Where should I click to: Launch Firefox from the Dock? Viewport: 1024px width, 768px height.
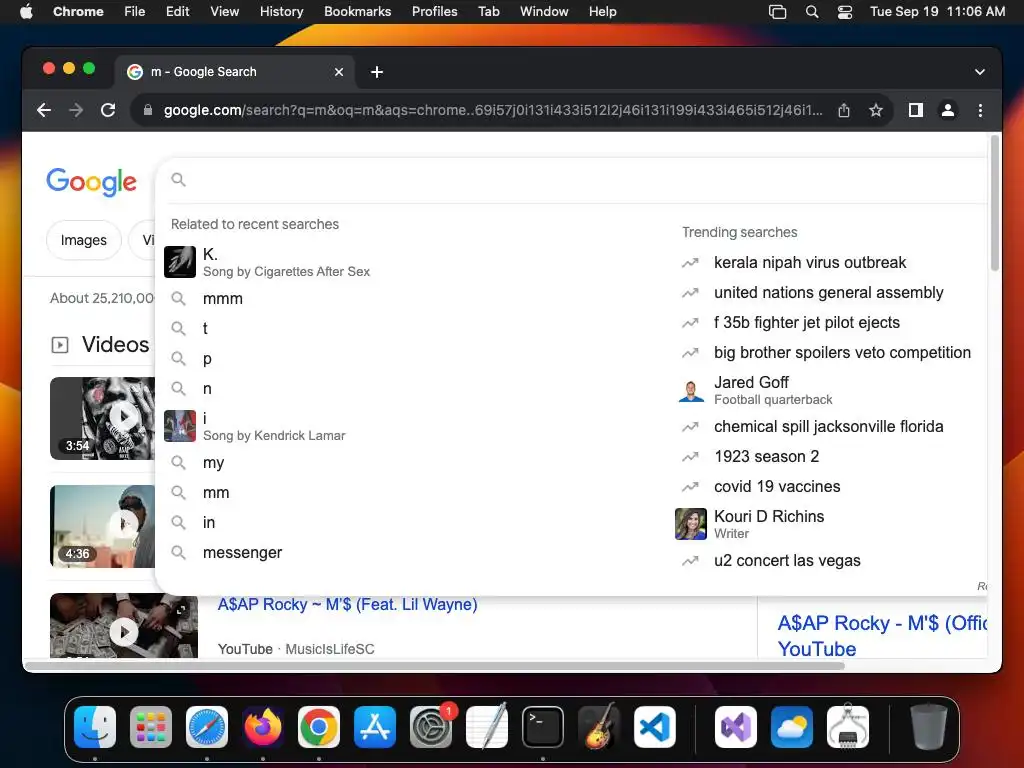click(263, 727)
